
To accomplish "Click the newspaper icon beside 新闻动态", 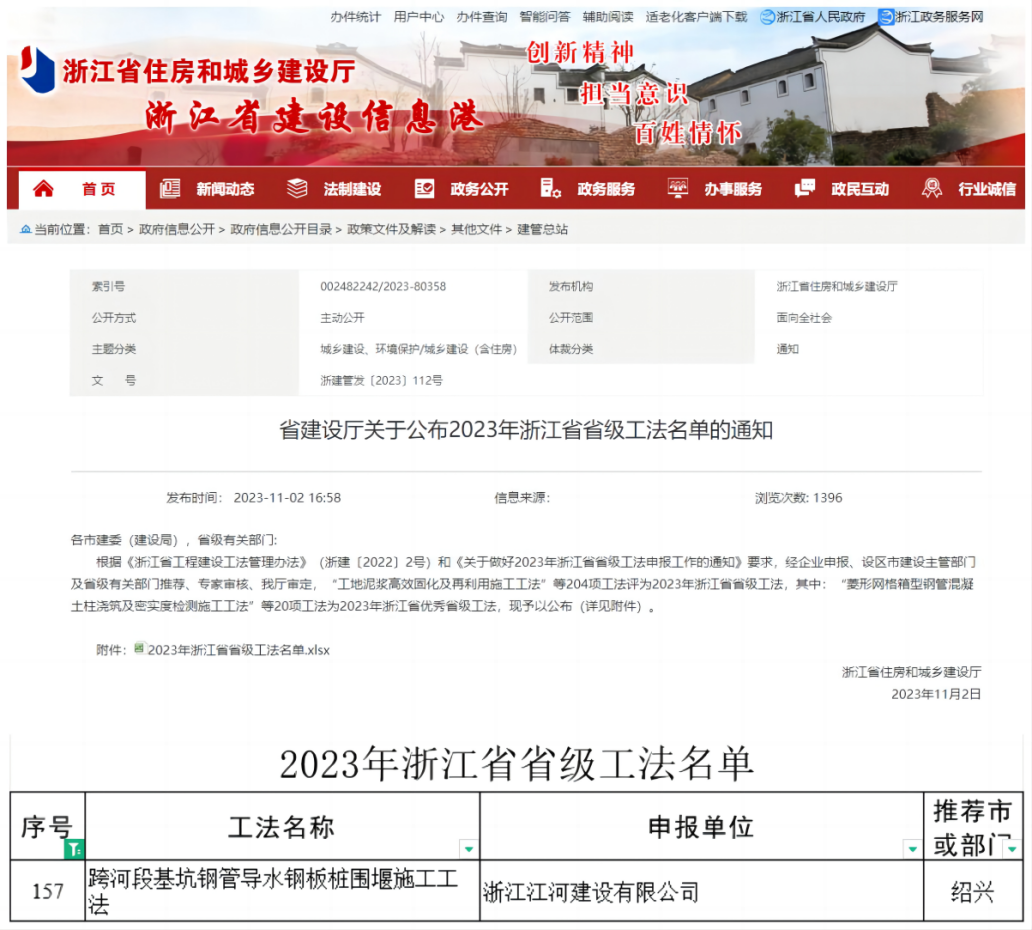I will (170, 189).
